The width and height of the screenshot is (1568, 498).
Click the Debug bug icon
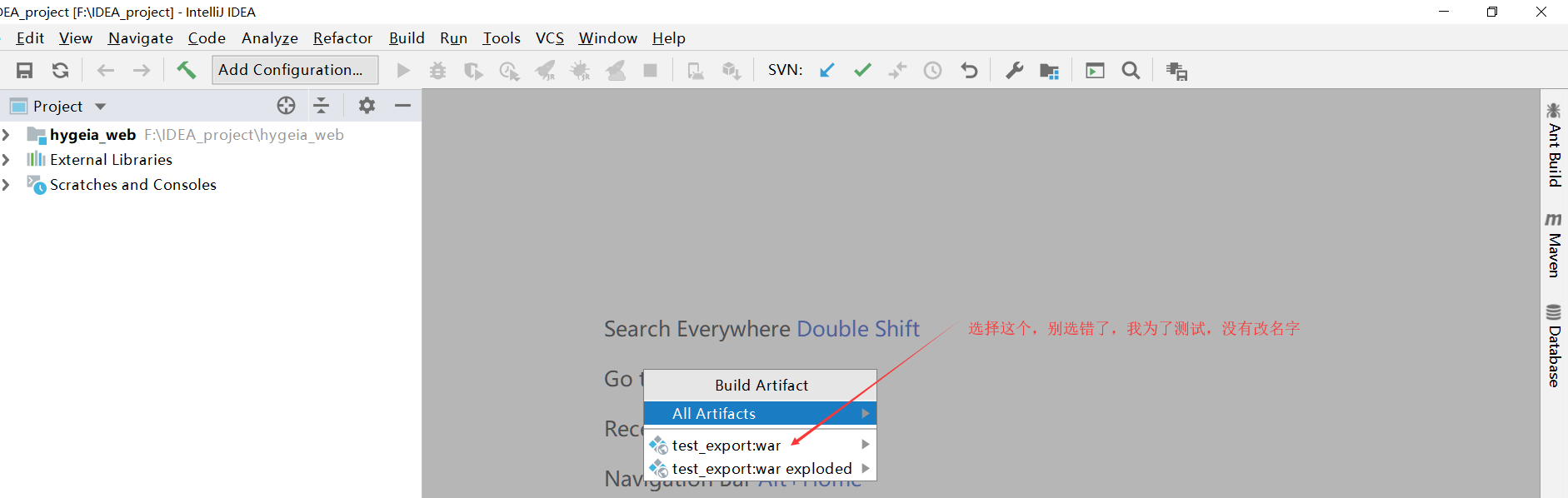tap(437, 71)
